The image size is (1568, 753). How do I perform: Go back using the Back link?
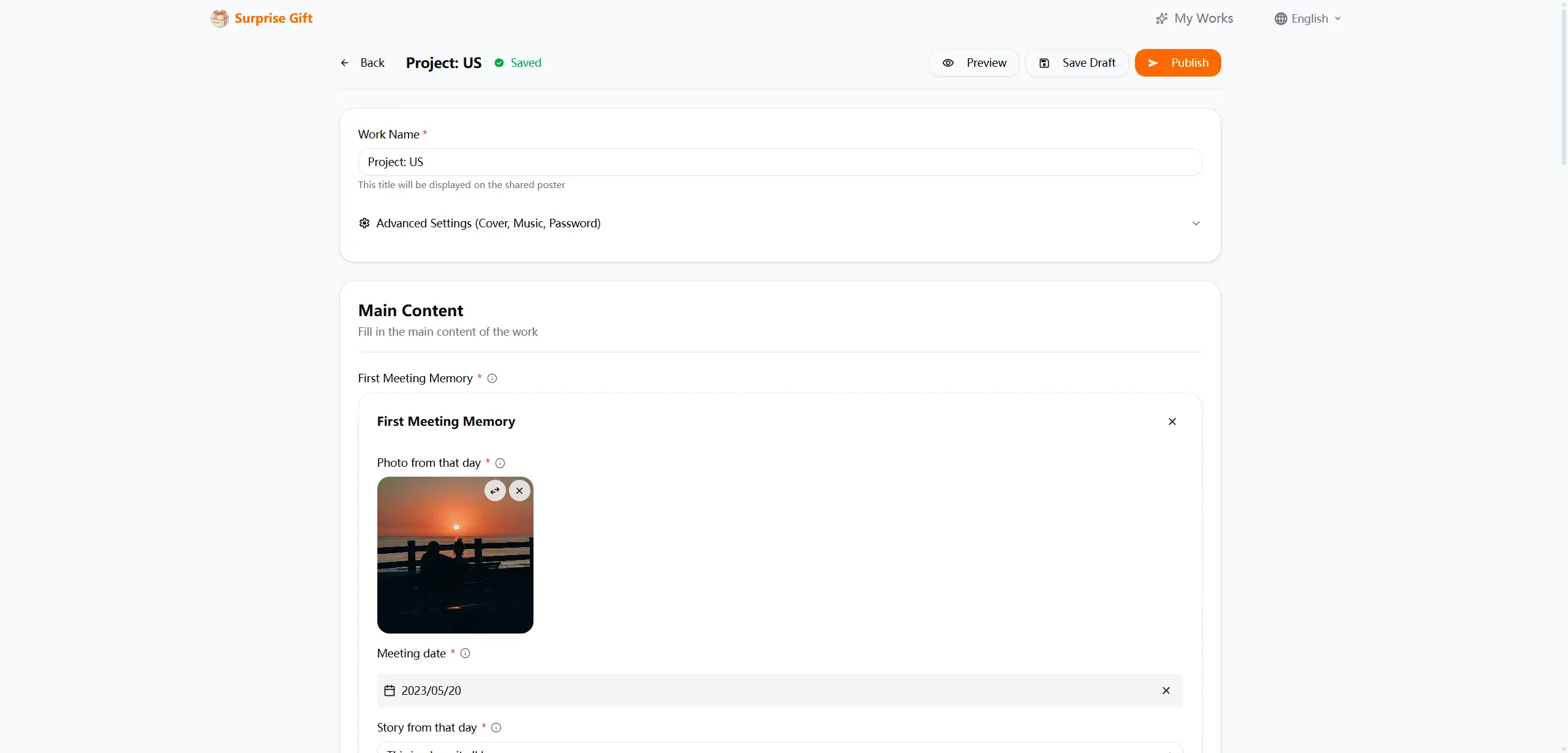[x=363, y=63]
